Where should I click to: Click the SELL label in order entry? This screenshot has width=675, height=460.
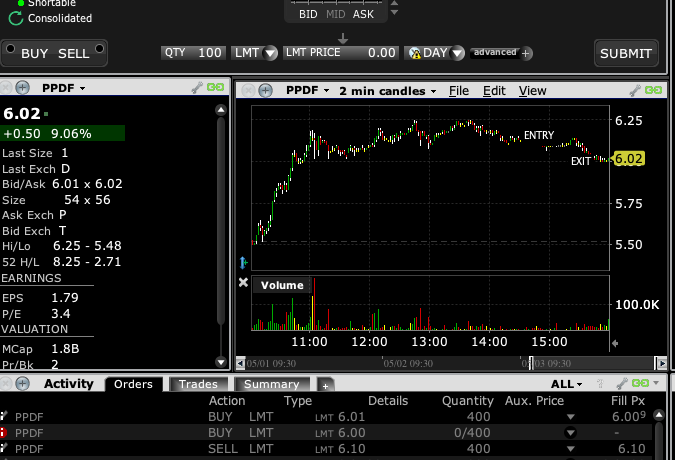pyautogui.click(x=74, y=54)
